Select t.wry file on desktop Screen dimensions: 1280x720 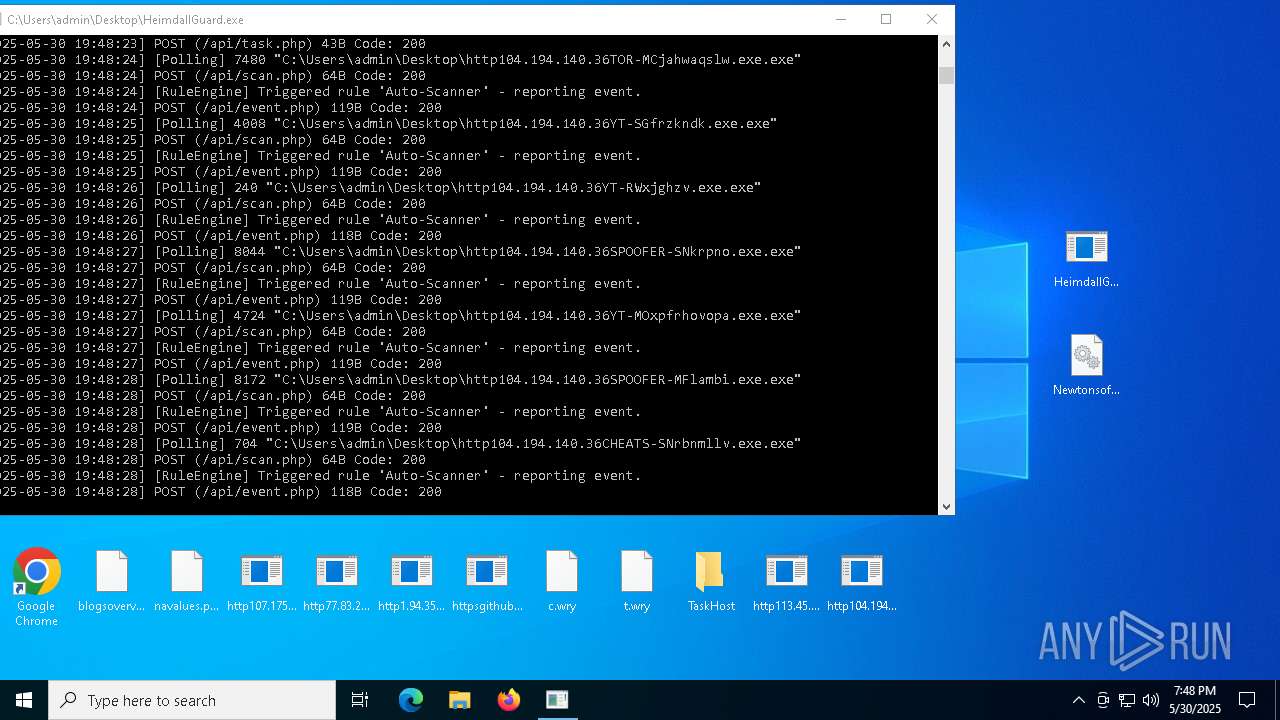click(637, 581)
